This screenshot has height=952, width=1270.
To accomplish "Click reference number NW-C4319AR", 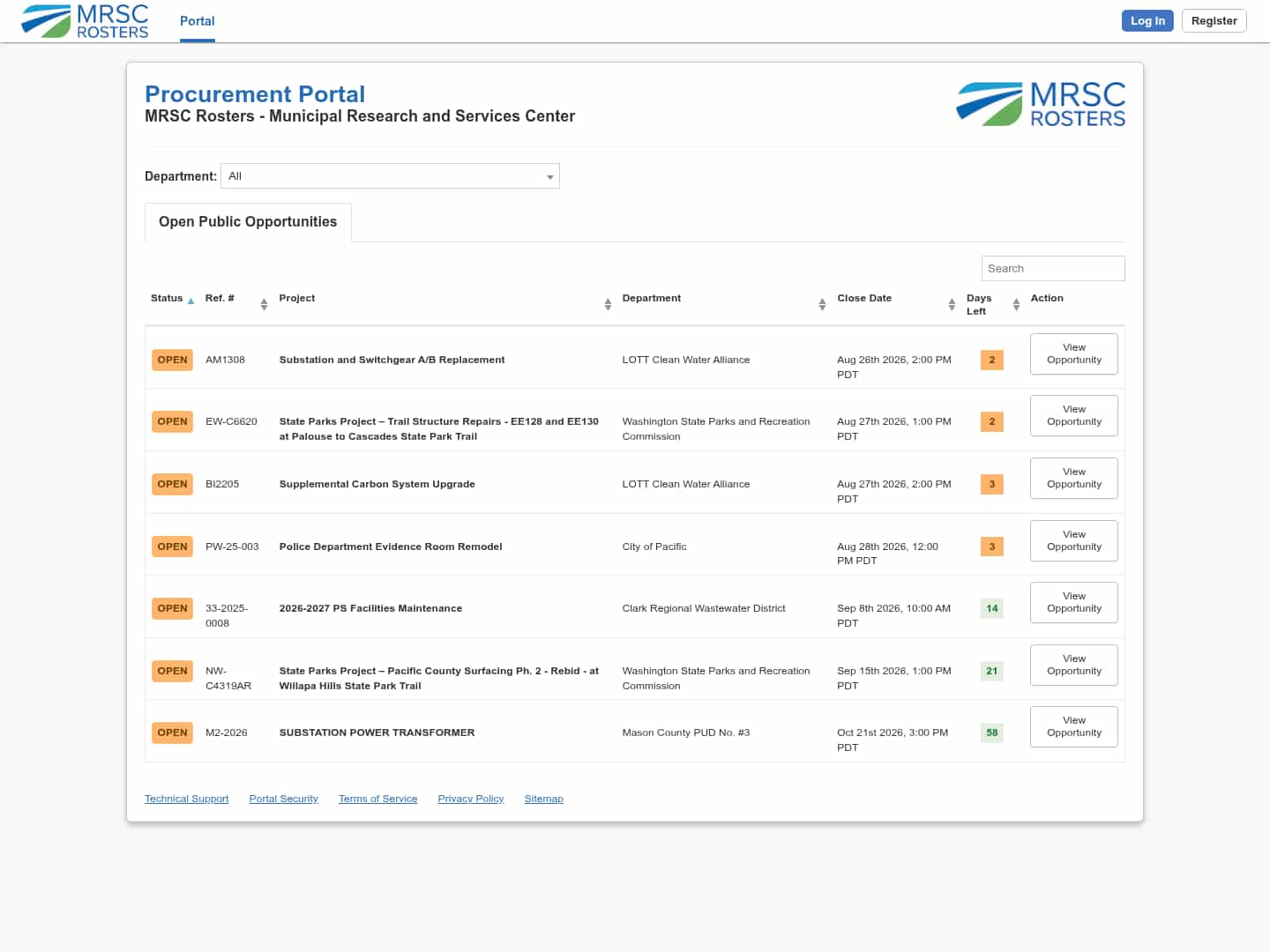I will tap(228, 678).
